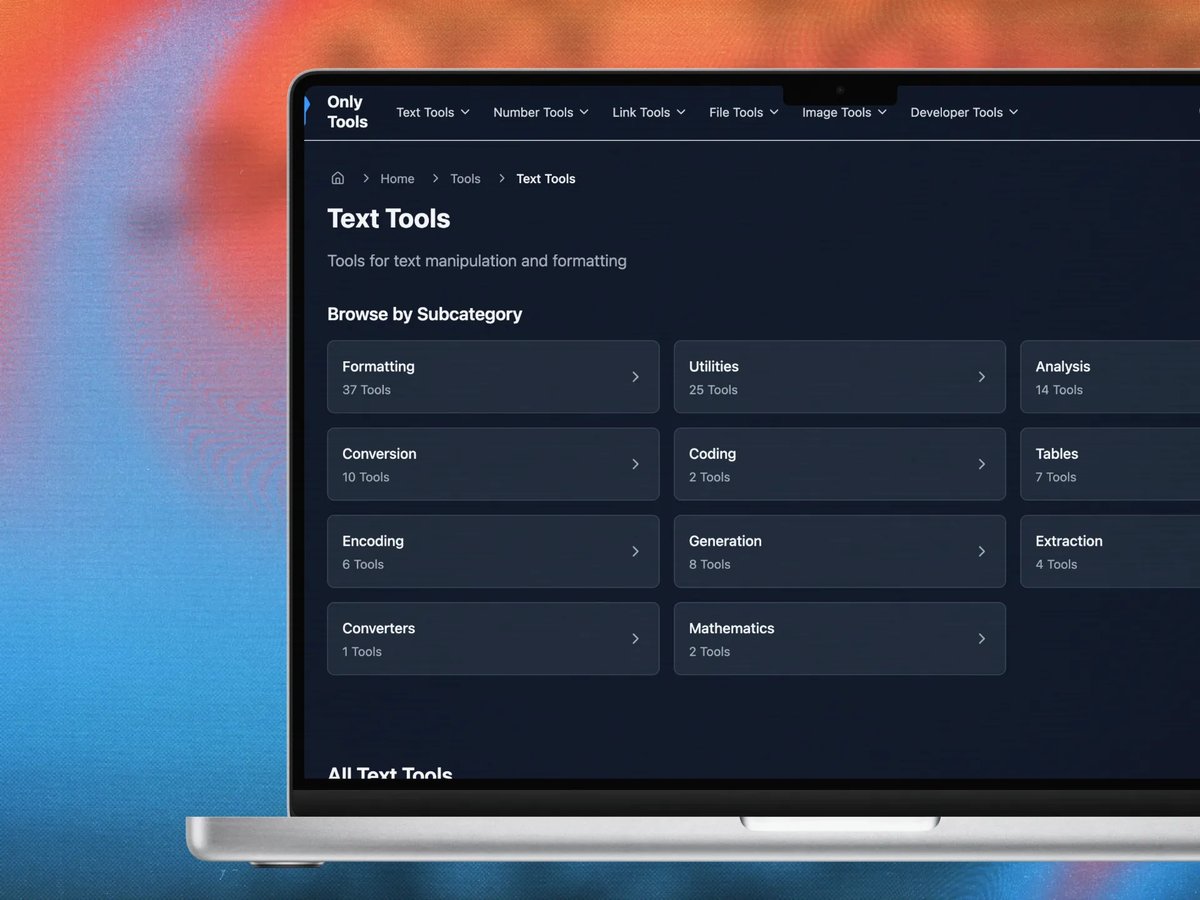
Task: Click 'Tools for text manipulation and formatting' description
Action: tap(477, 261)
